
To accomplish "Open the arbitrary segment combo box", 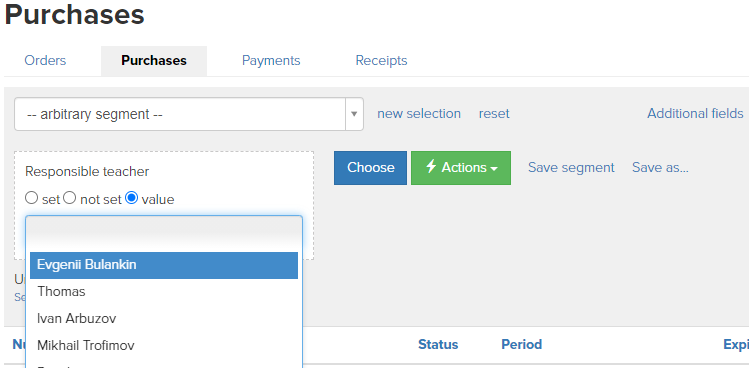I will [189, 114].
